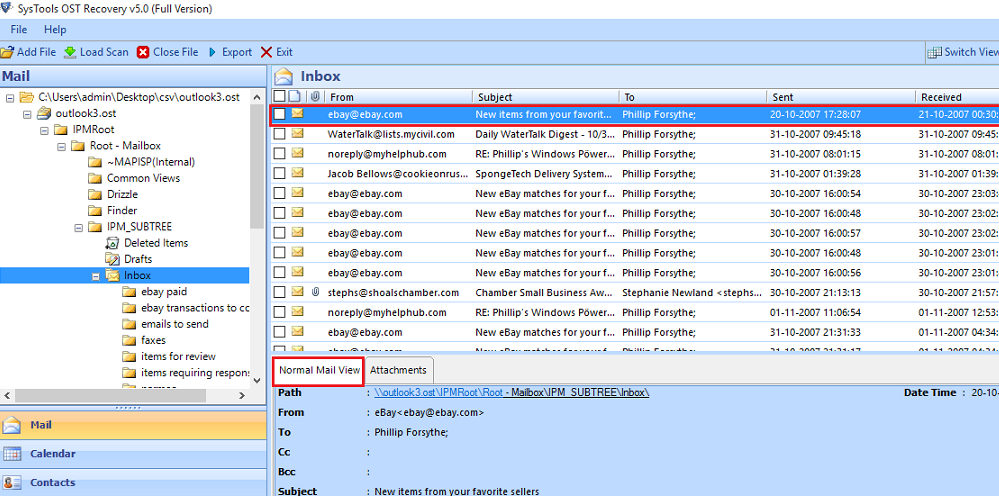Sort by the Subject column header

tap(546, 97)
